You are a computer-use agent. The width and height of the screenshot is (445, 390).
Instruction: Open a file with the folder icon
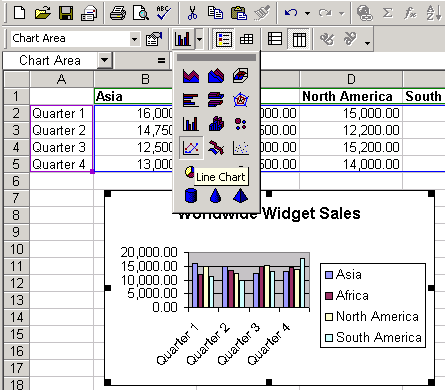coord(43,13)
